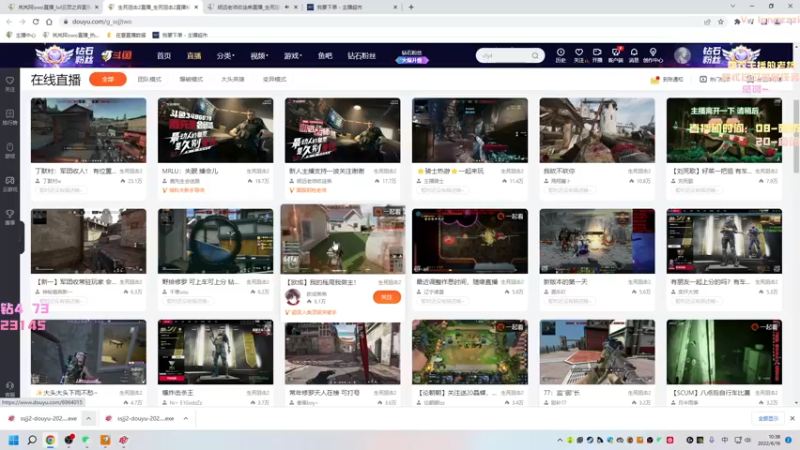Open 游戏 mouse icon in left sidebar
The image size is (800, 450).
tap(10, 150)
